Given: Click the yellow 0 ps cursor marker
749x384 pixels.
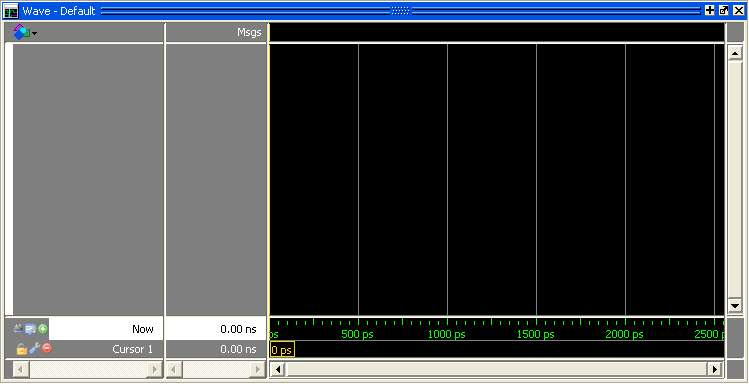Looking at the screenshot, I should click(x=282, y=350).
